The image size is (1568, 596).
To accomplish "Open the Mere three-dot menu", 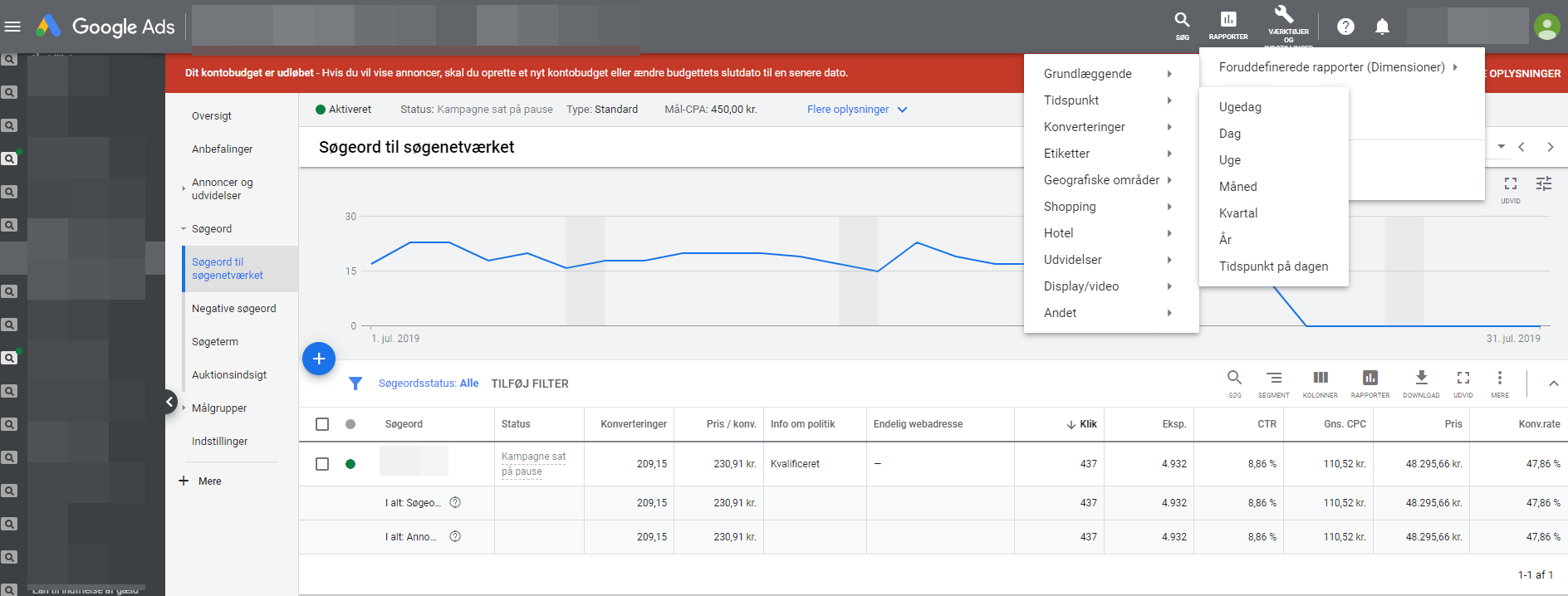I will [x=1500, y=383].
